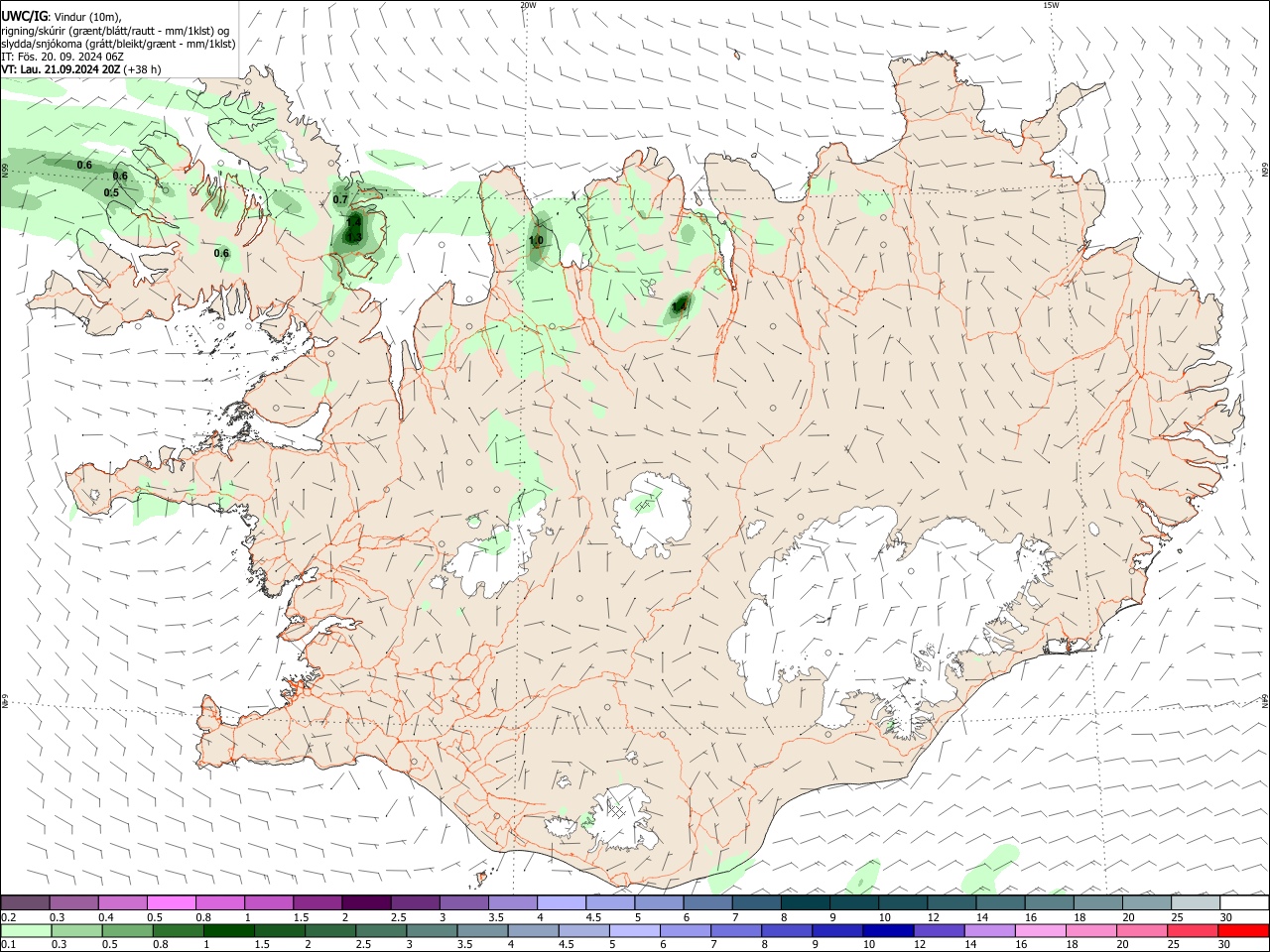Click the '15W' longitude label at top
Viewport: 1270px width, 952px height.
[1051, 5]
